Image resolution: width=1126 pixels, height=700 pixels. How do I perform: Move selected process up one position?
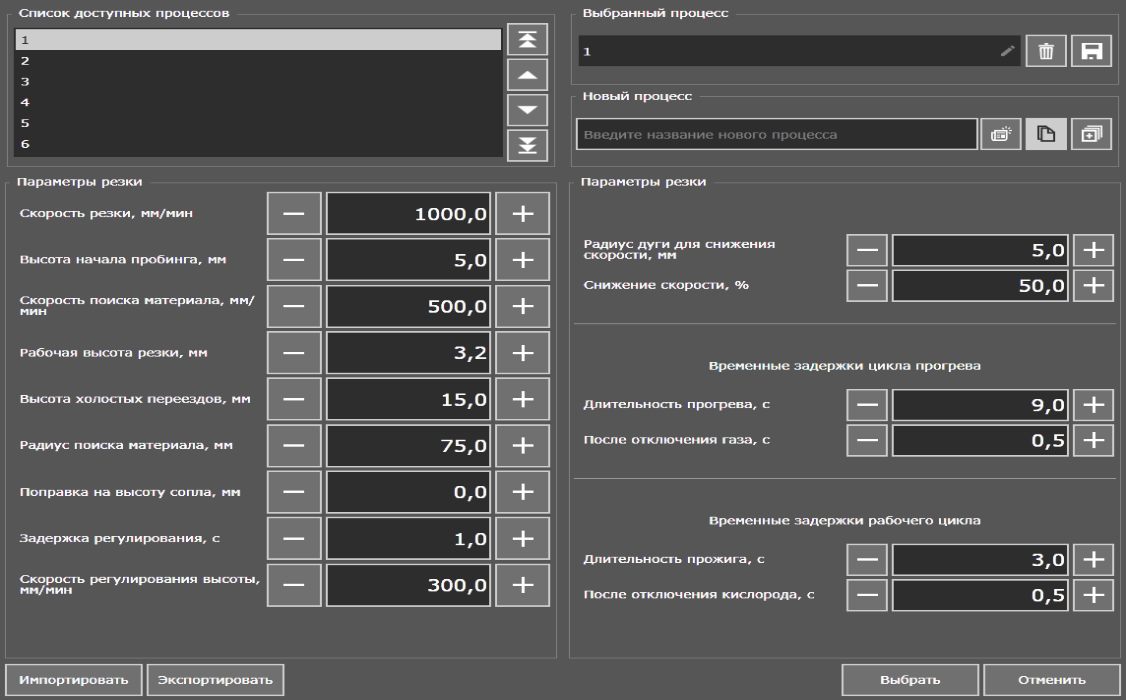click(529, 76)
